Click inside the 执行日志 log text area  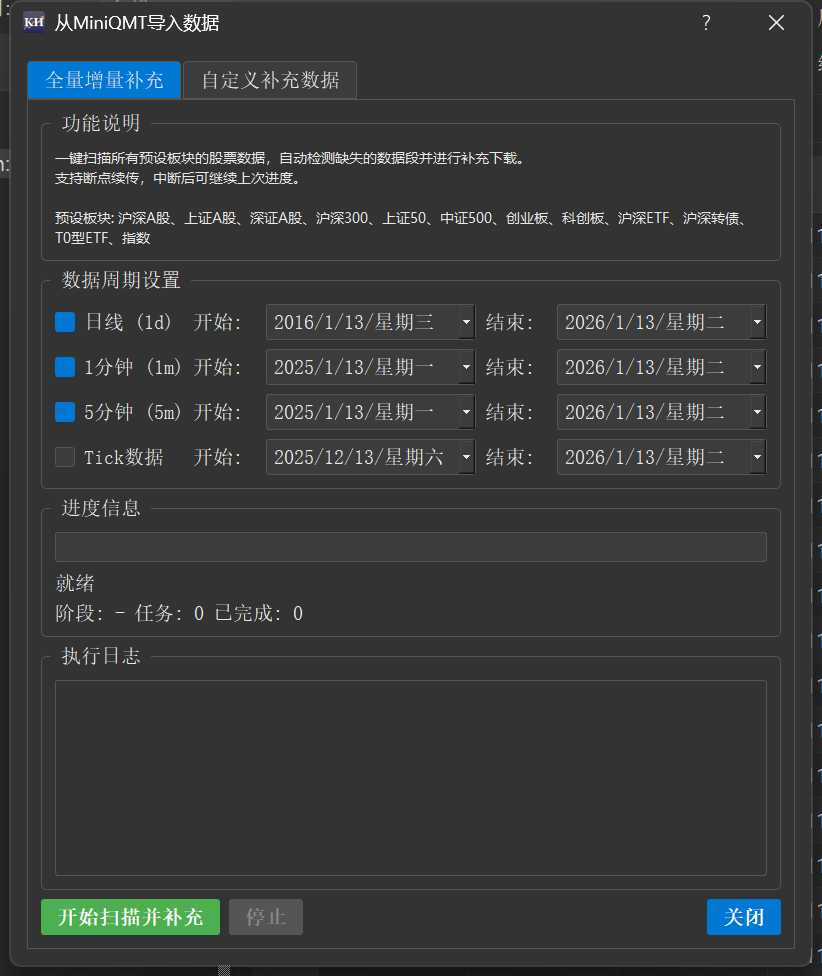410,778
